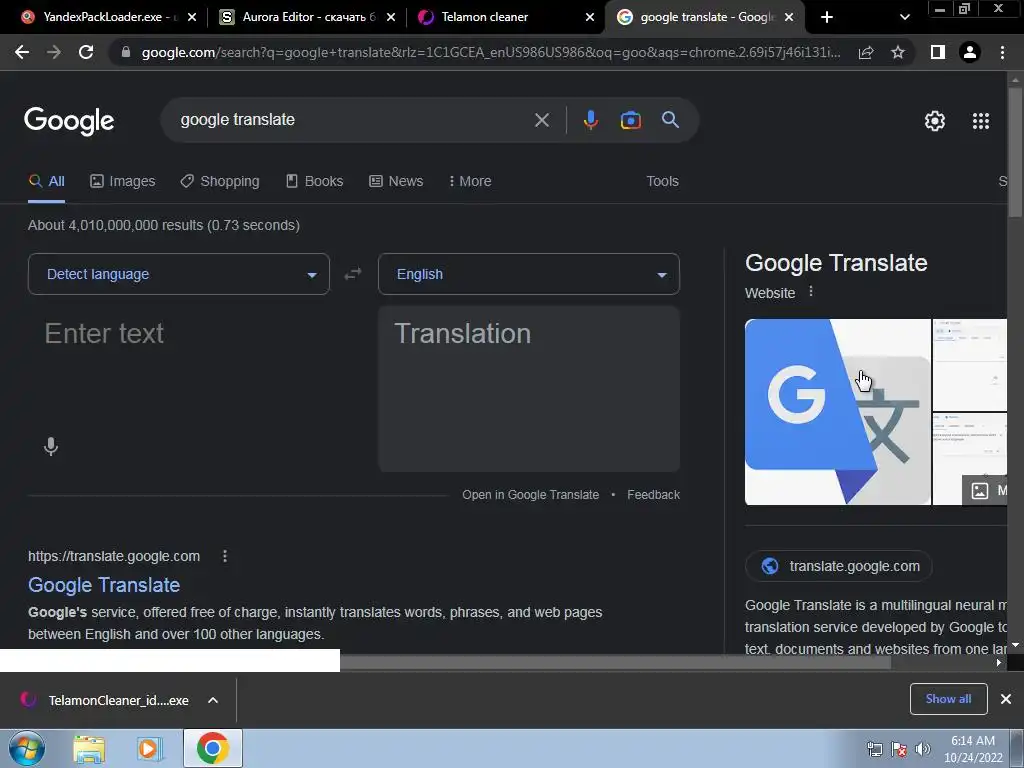
Task: Open Google quick settings gear
Action: (935, 121)
